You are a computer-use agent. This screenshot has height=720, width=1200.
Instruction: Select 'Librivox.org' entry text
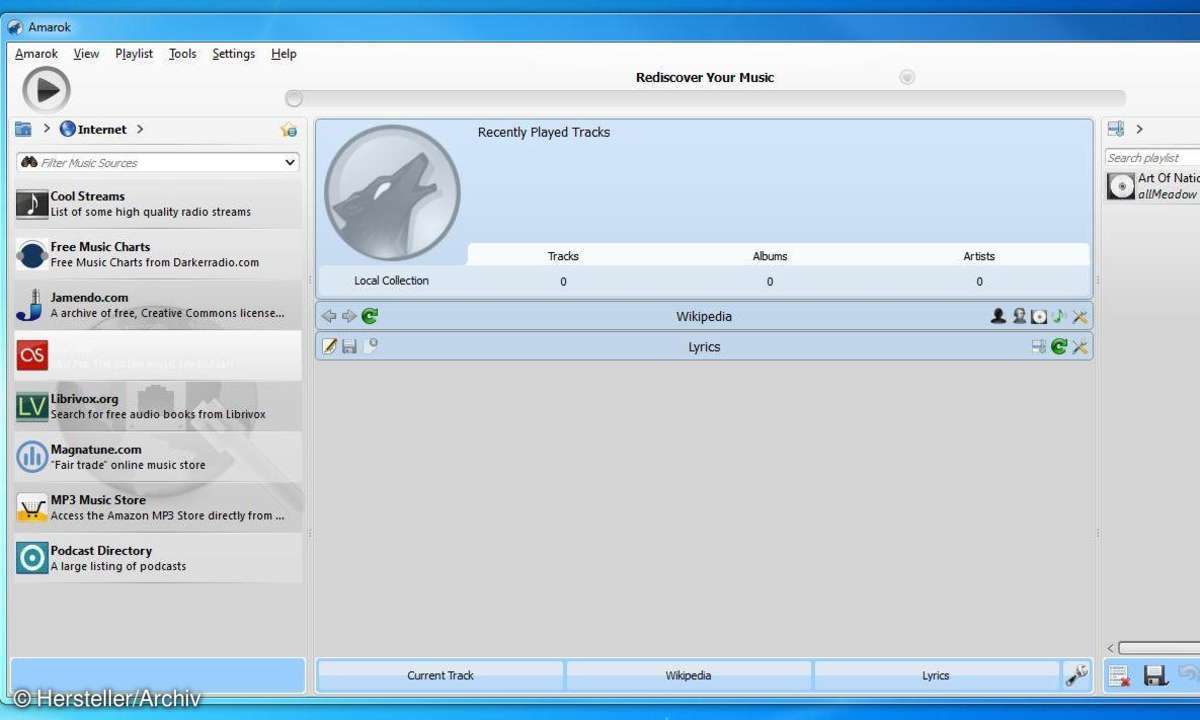coord(84,398)
